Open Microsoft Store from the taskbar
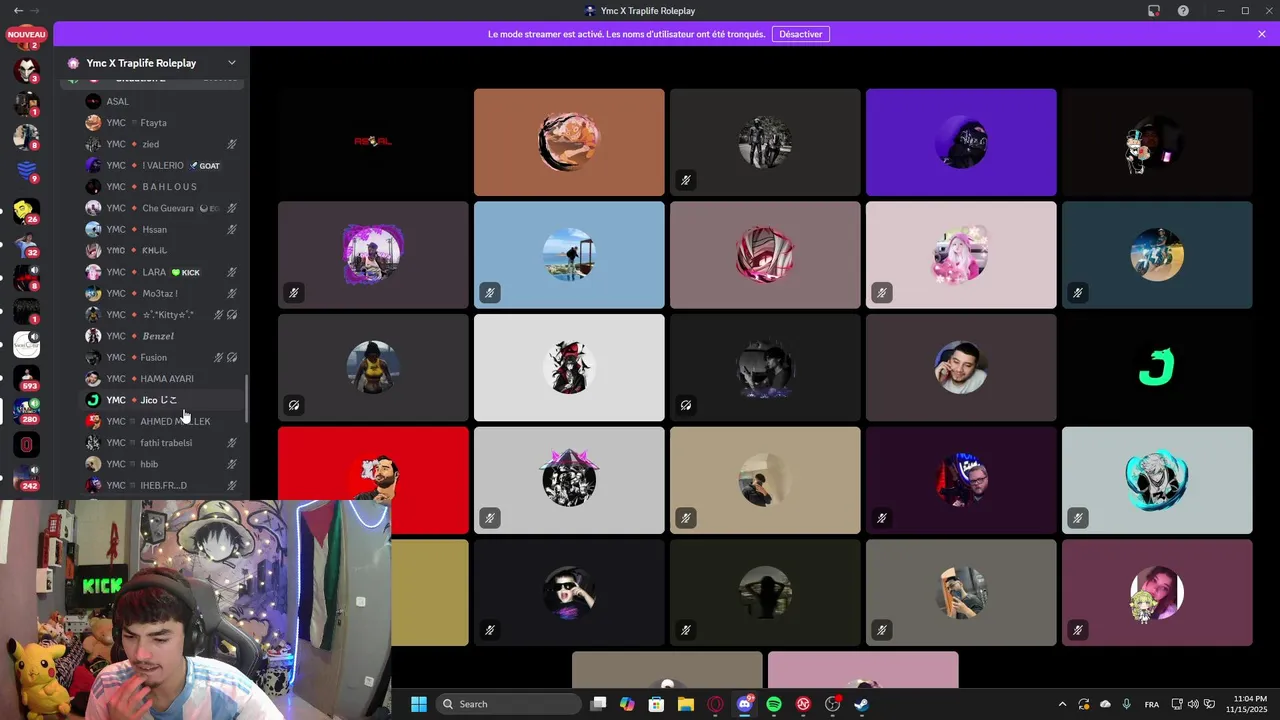Viewport: 1280px width, 720px height. pyautogui.click(x=656, y=704)
